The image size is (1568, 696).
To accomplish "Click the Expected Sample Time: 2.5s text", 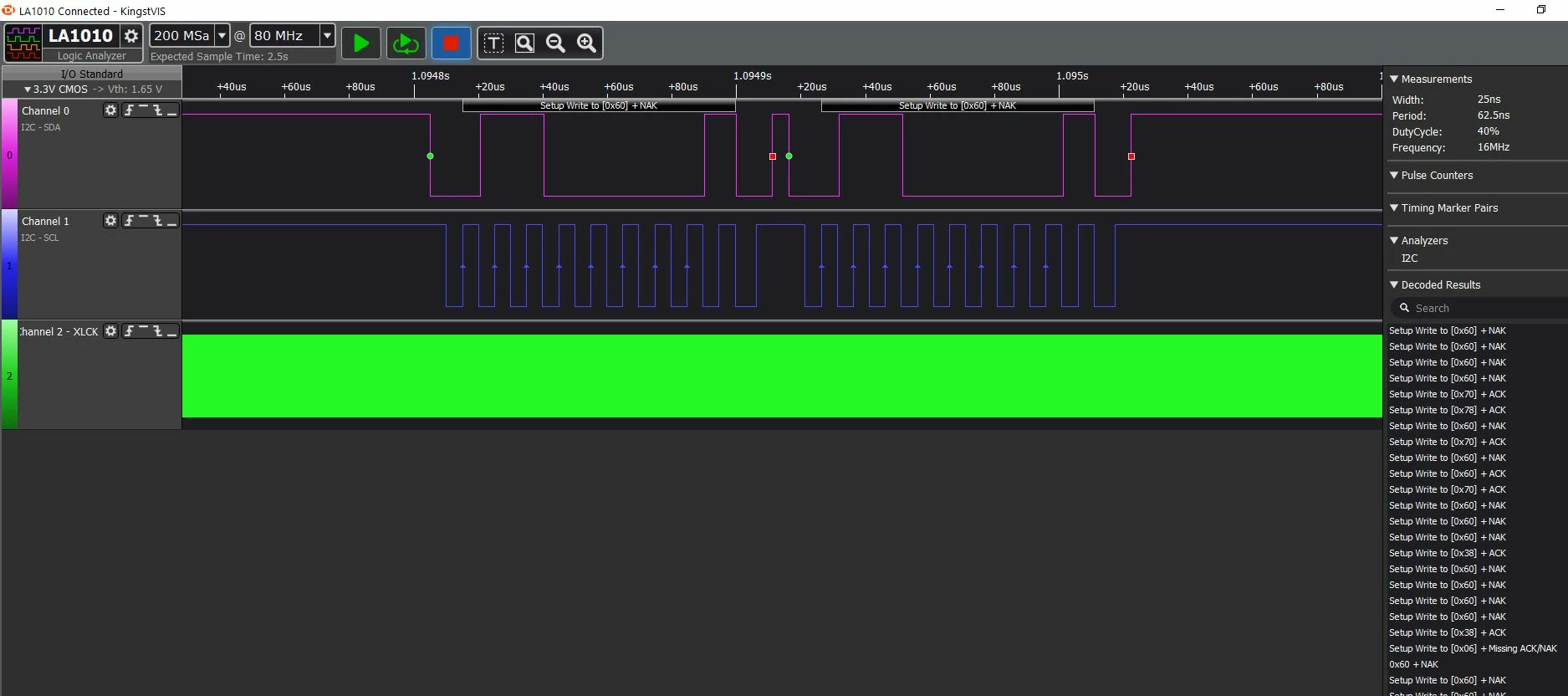I will click(x=219, y=57).
